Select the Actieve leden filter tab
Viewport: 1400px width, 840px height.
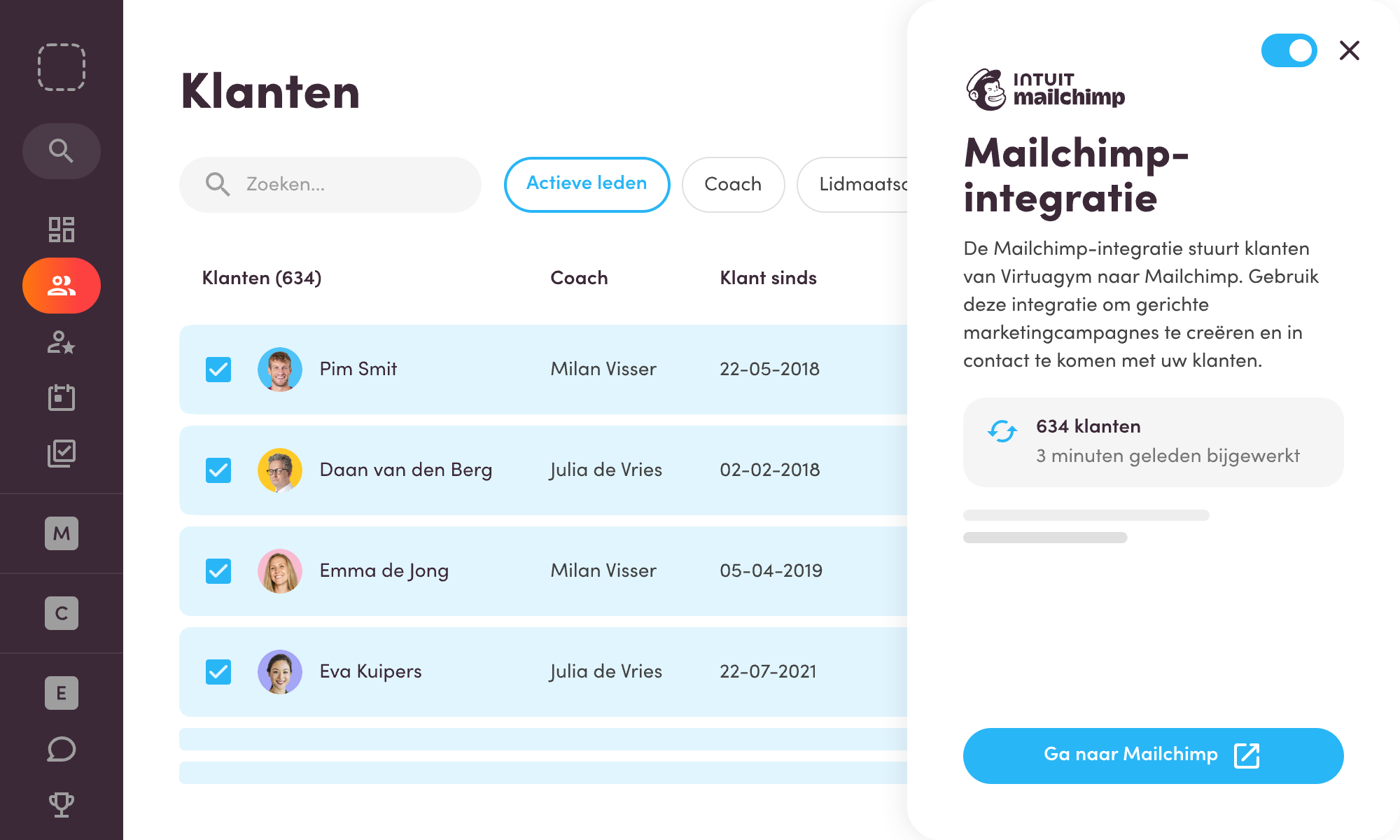[x=587, y=183]
